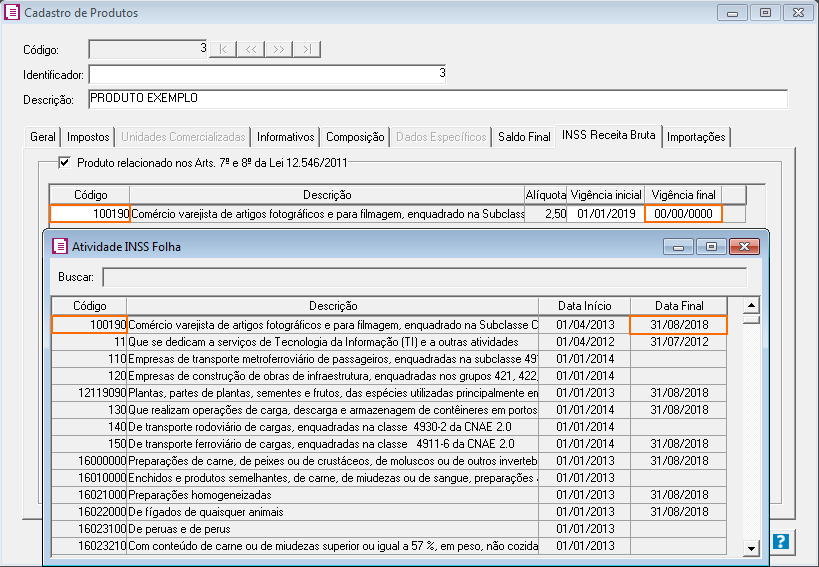Viewport: 819px width, 567px height.
Task: Click the Identificador input field
Action: [267, 74]
